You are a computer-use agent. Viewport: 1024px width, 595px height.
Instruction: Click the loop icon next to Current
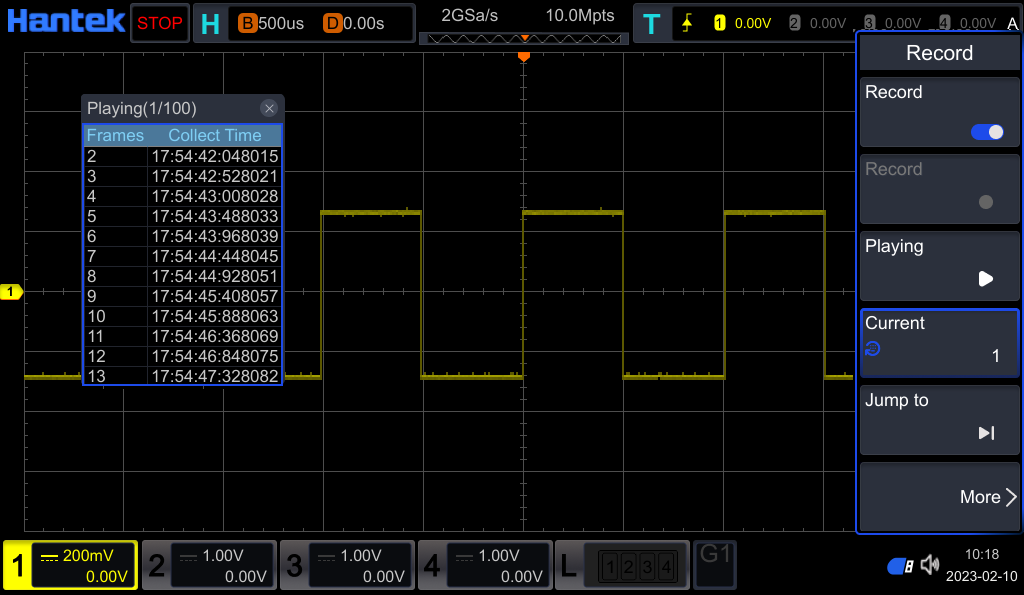tap(873, 349)
